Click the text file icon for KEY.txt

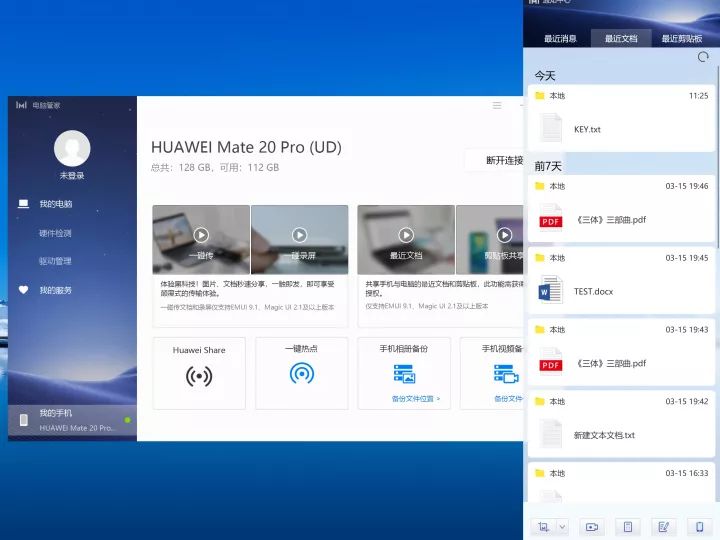pyautogui.click(x=551, y=128)
